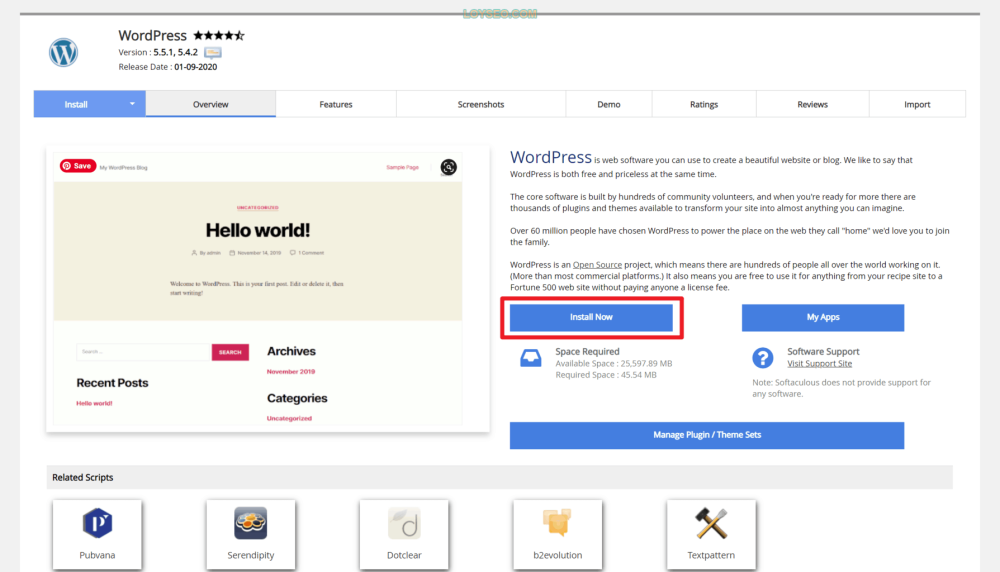Click the Sample Page link in preview

point(402,167)
